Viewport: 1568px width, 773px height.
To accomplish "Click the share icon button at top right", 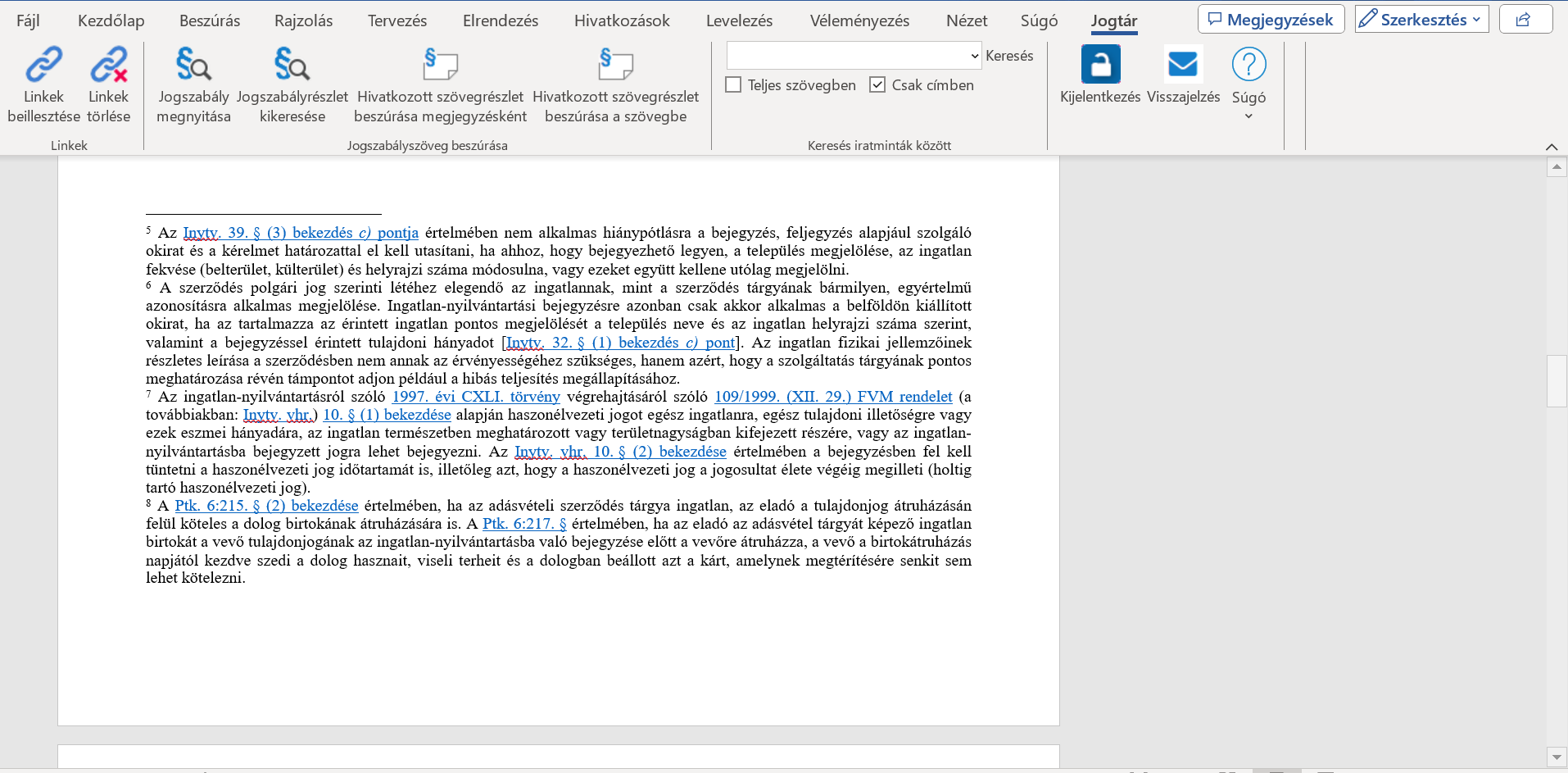I will pyautogui.click(x=1525, y=20).
